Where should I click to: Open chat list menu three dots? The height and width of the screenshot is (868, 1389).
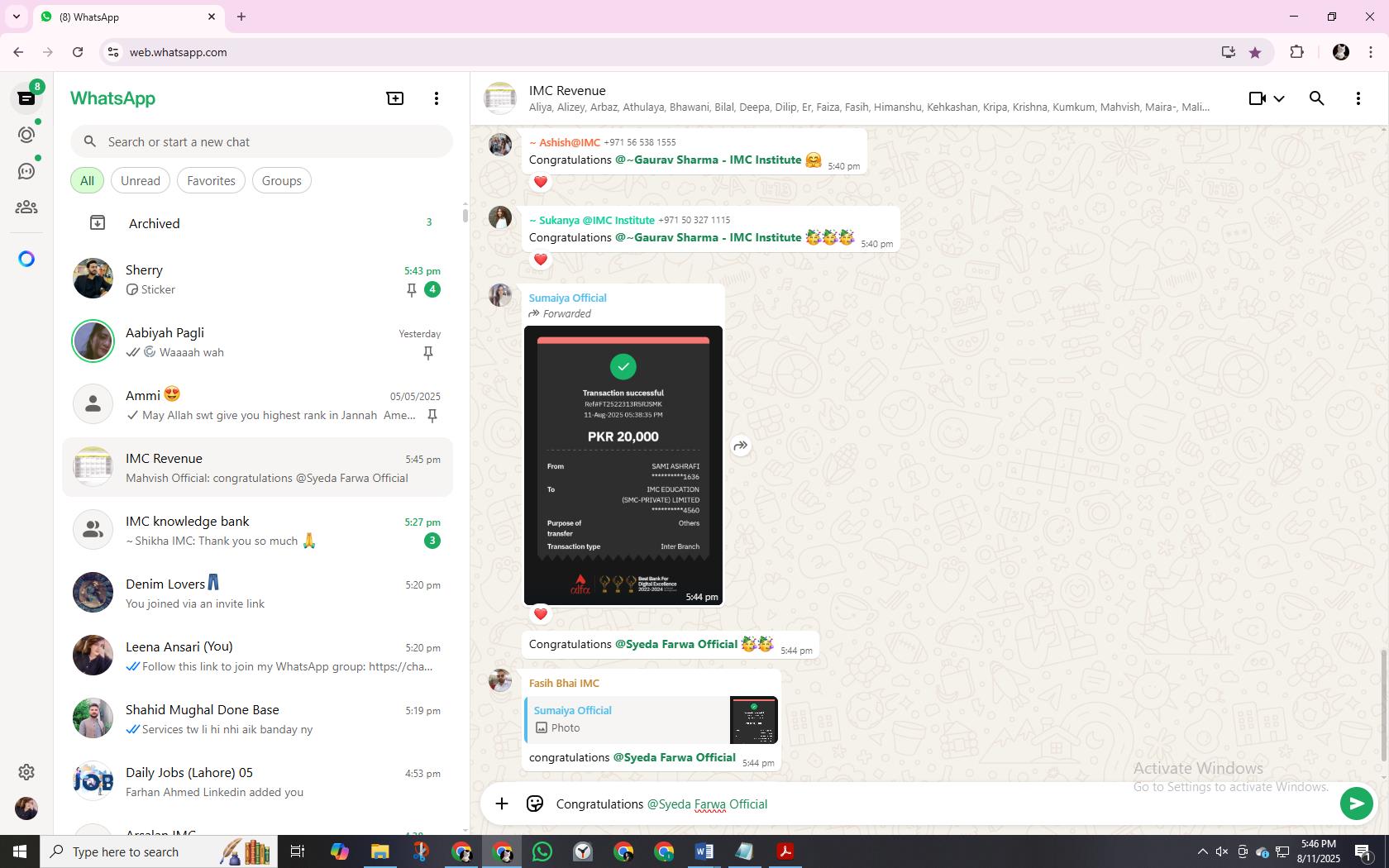click(x=437, y=98)
